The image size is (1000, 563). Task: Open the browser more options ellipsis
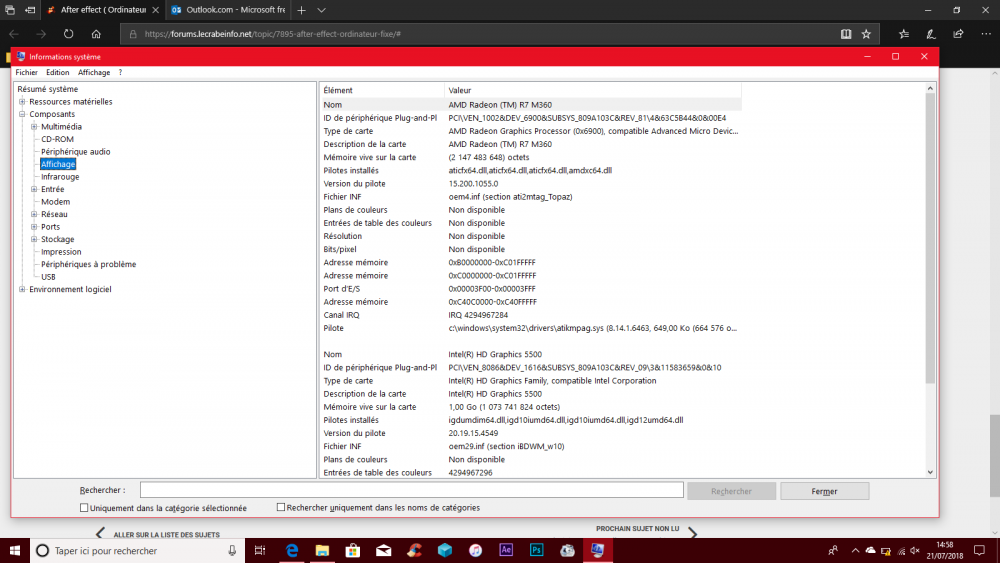(x=986, y=34)
